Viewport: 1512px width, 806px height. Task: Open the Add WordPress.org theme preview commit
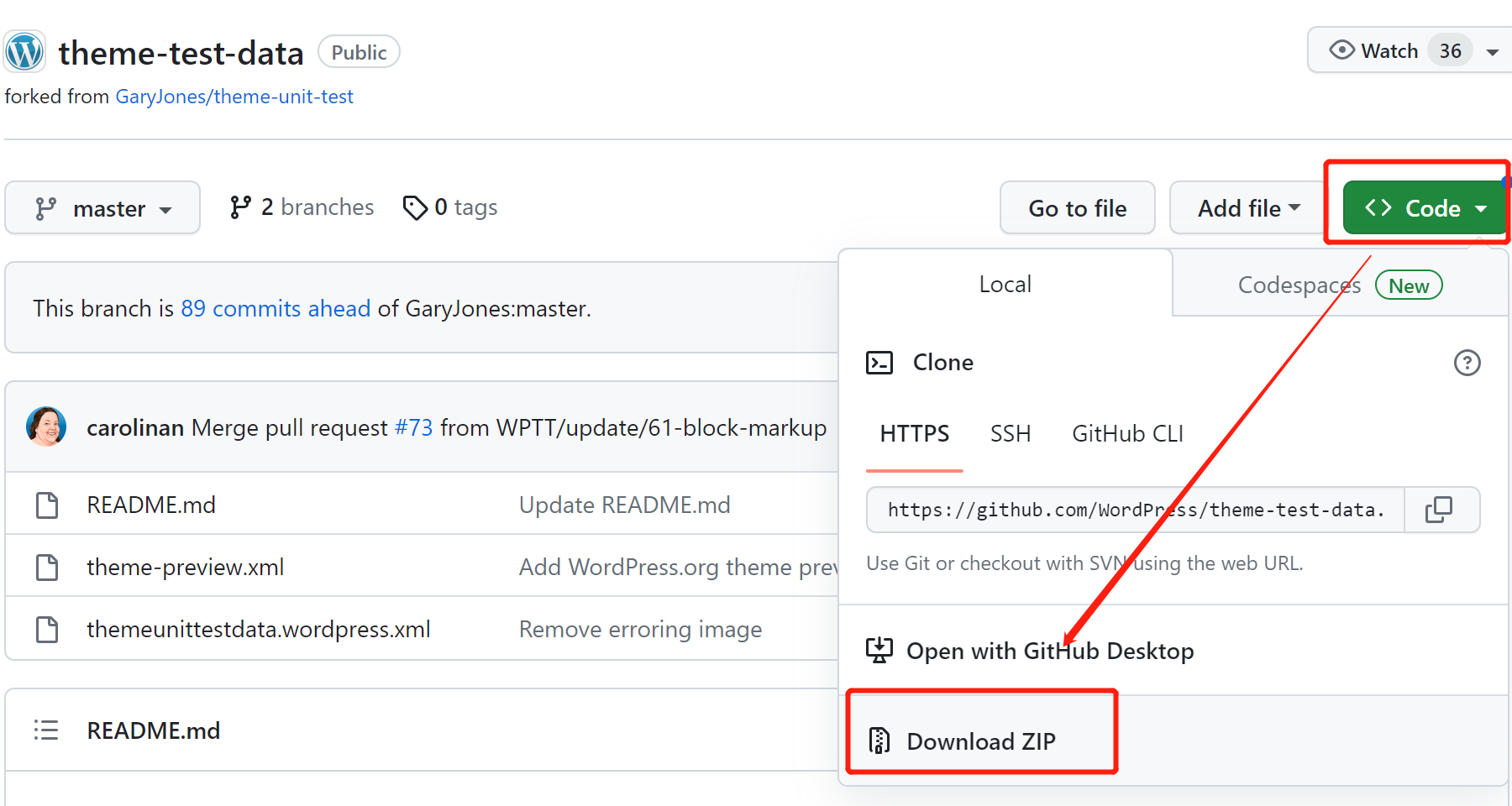(x=679, y=567)
